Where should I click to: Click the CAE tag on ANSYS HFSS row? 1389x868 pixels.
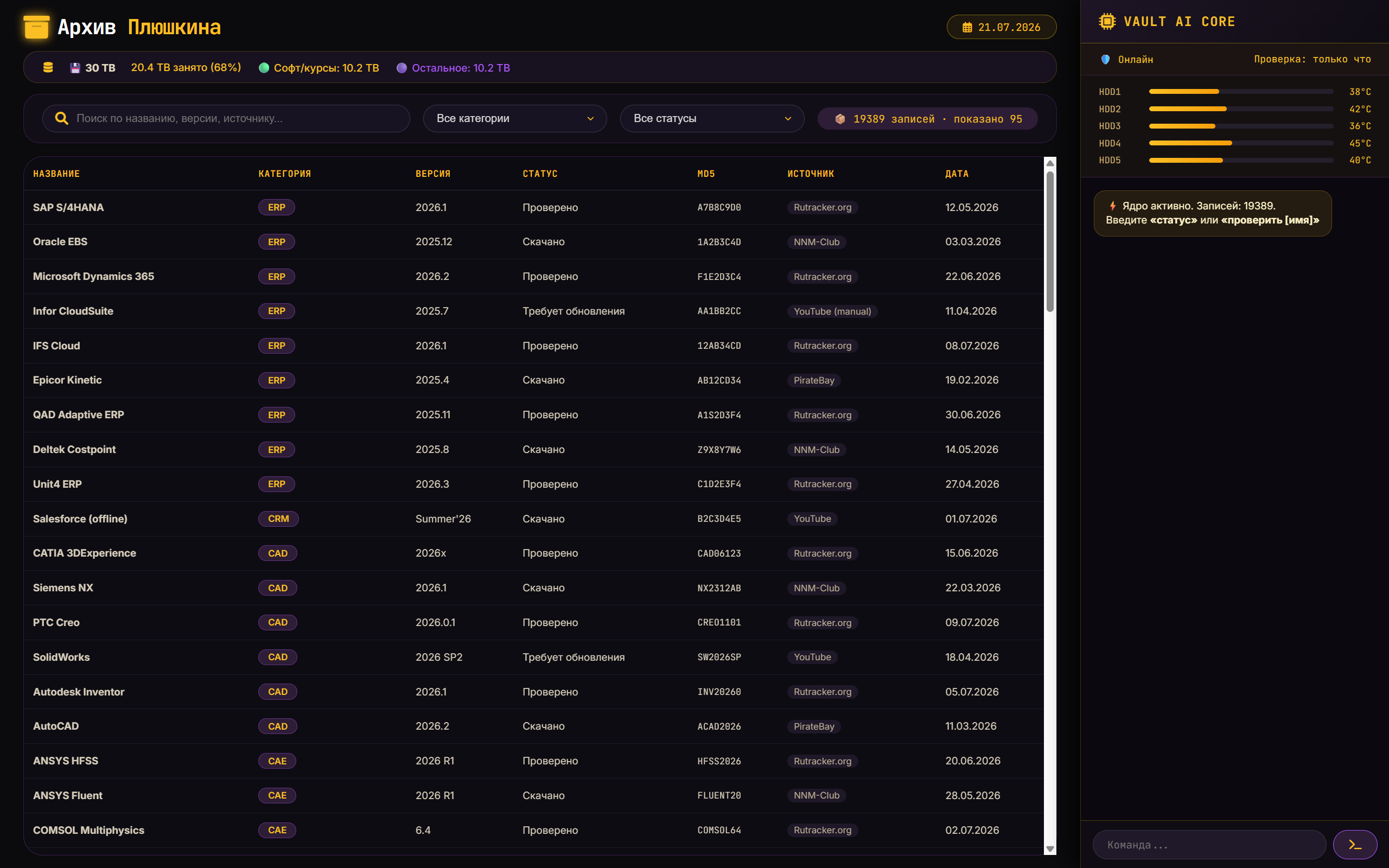click(x=277, y=761)
